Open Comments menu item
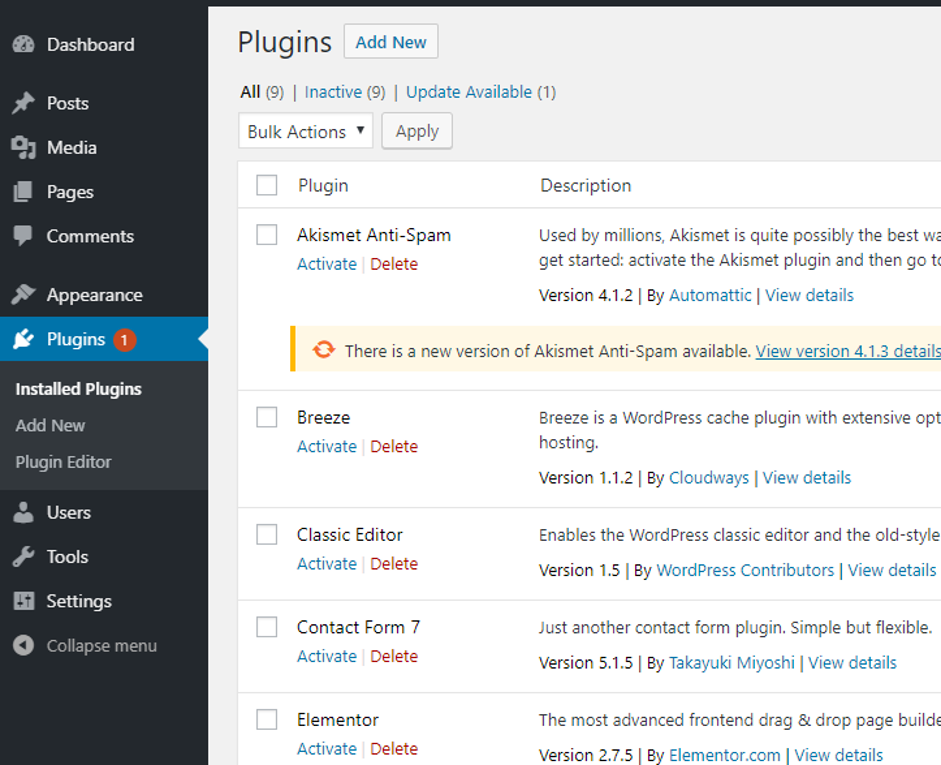 click(90, 236)
